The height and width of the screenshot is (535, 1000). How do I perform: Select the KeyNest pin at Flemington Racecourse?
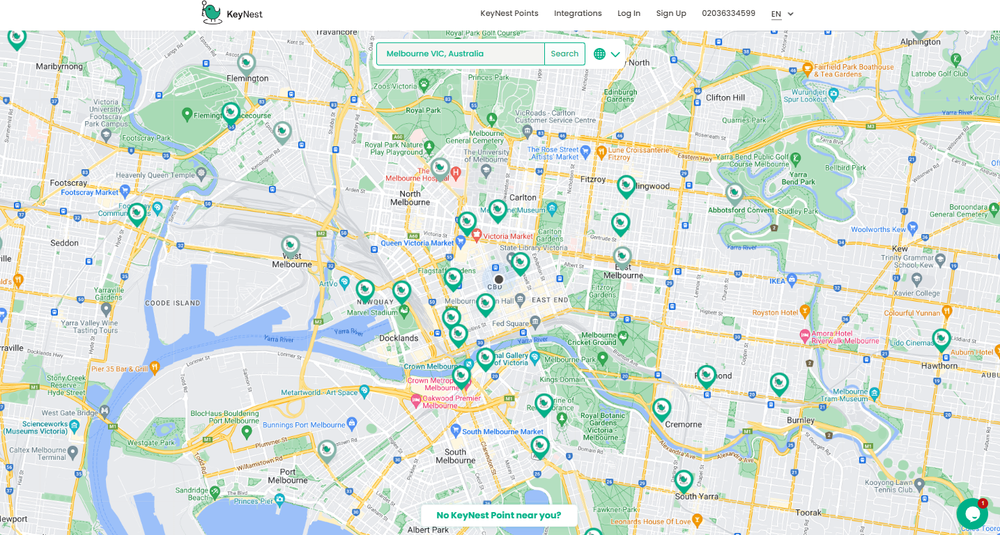pyautogui.click(x=231, y=114)
